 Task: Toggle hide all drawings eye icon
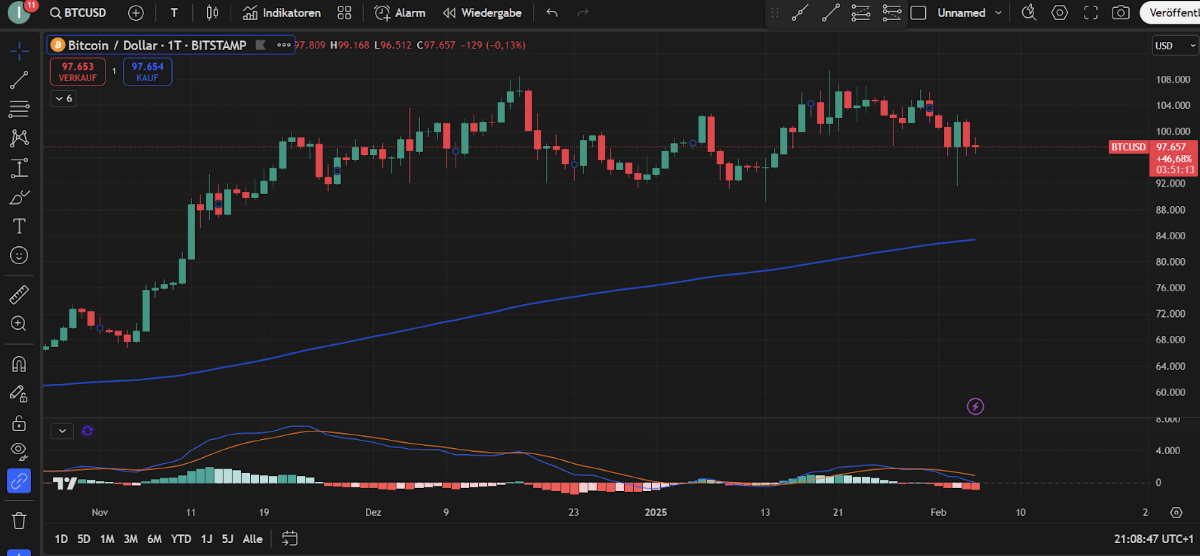click(x=19, y=451)
